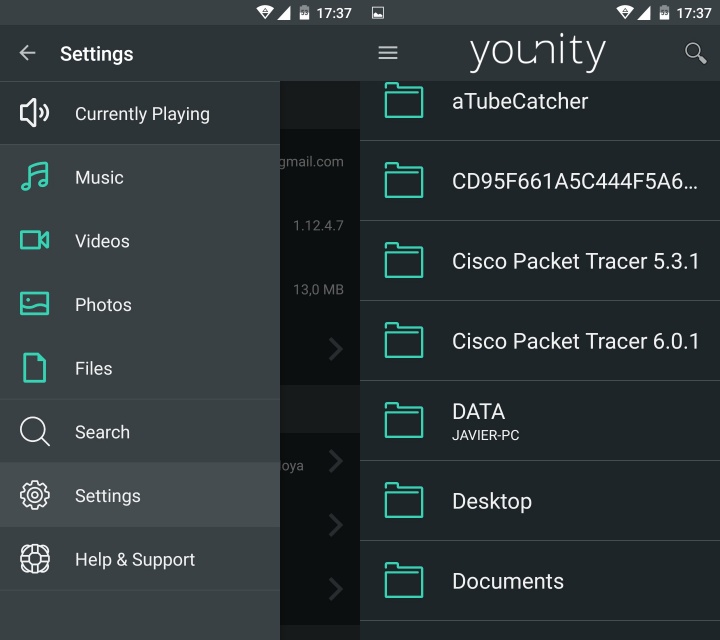Screen dimensions: 720x640
Task: Click the Photos picture icon
Action: tap(34, 303)
